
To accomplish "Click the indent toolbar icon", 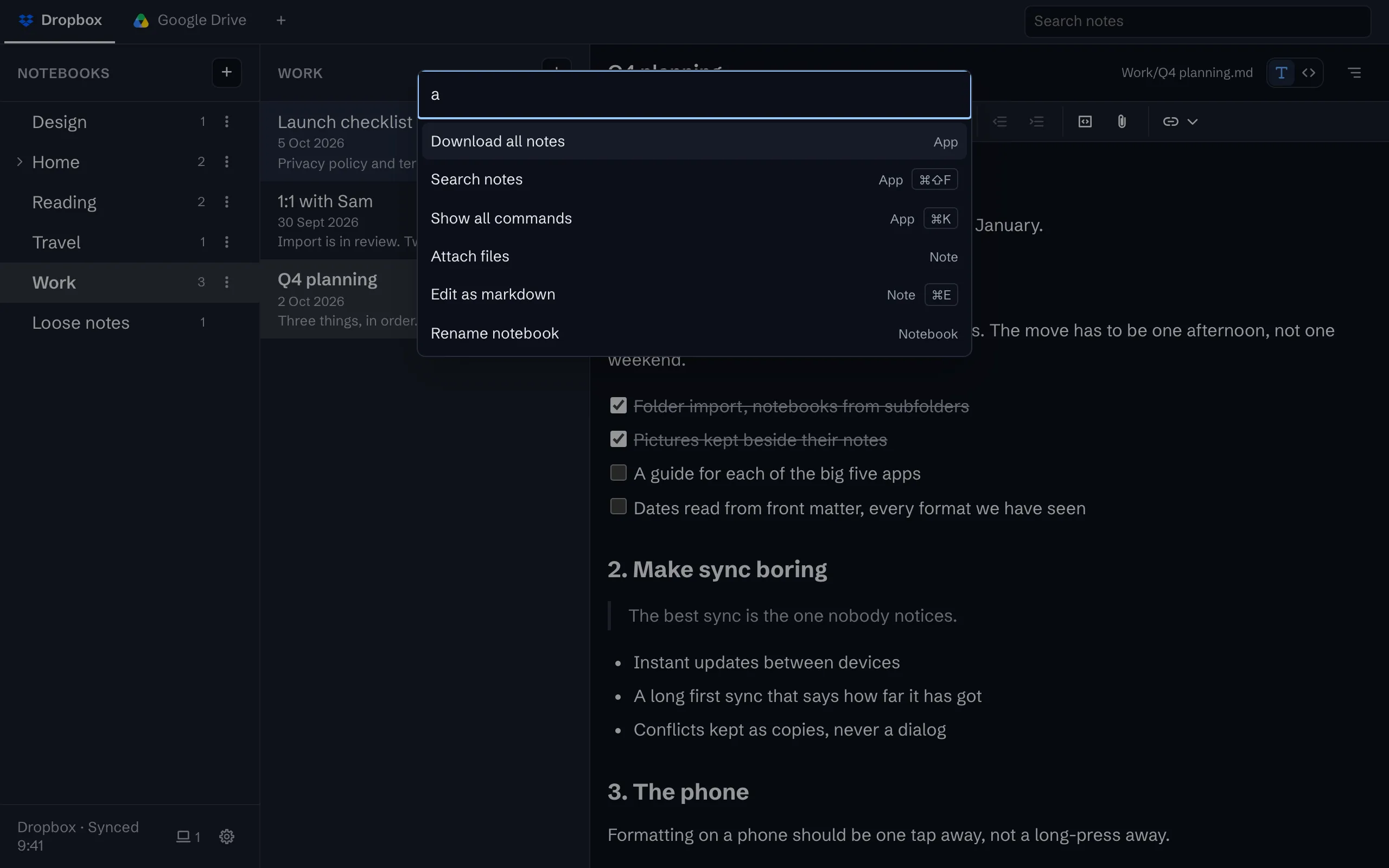I will pyautogui.click(x=1036, y=122).
